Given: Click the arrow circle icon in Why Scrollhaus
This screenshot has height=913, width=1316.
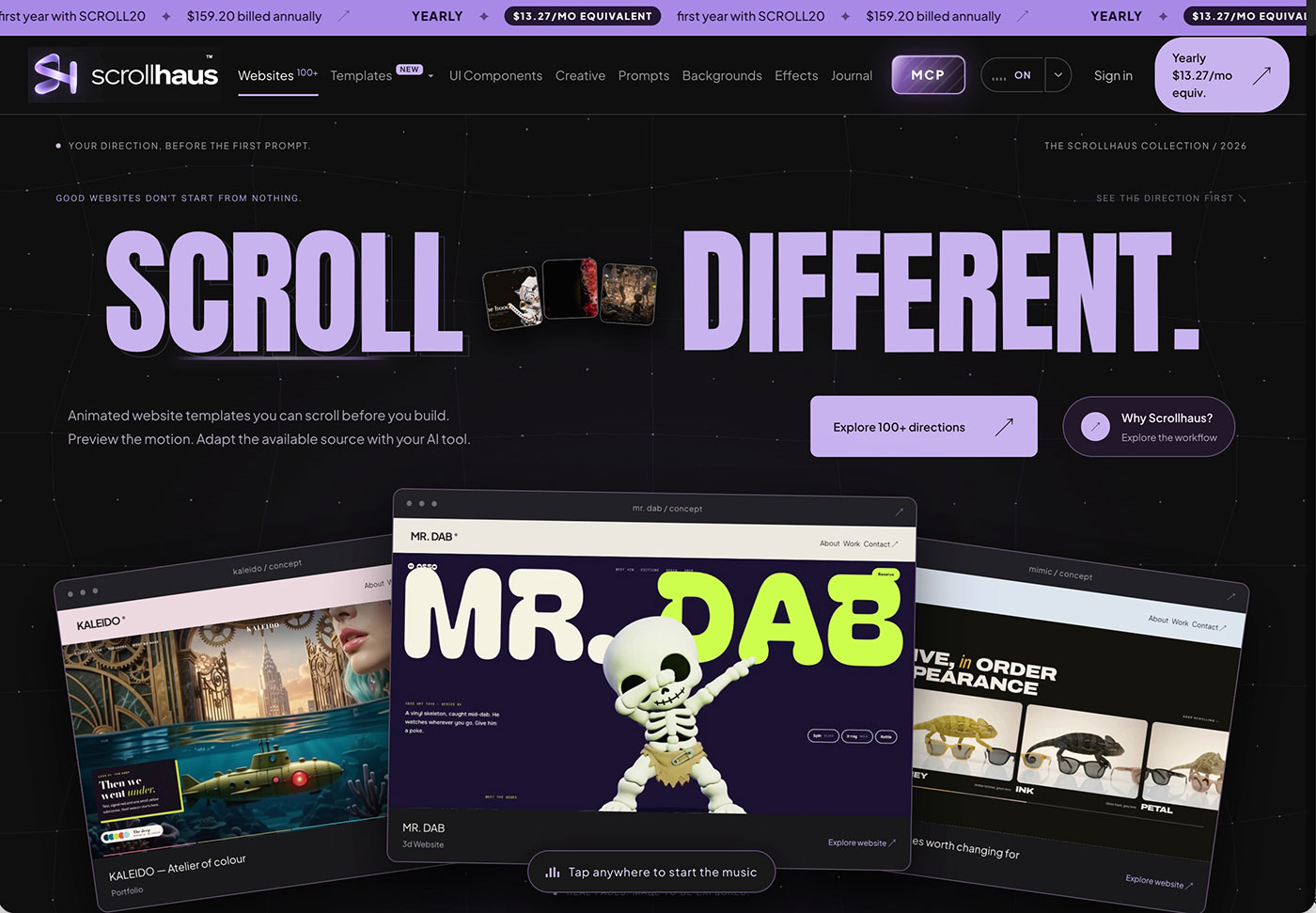Looking at the screenshot, I should [x=1095, y=427].
